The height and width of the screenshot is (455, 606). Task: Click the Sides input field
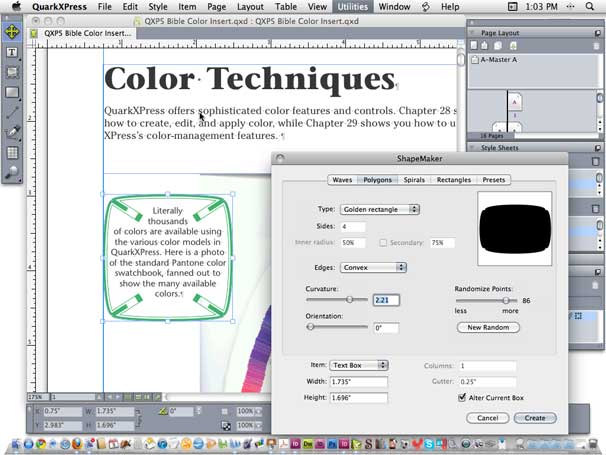click(353, 227)
